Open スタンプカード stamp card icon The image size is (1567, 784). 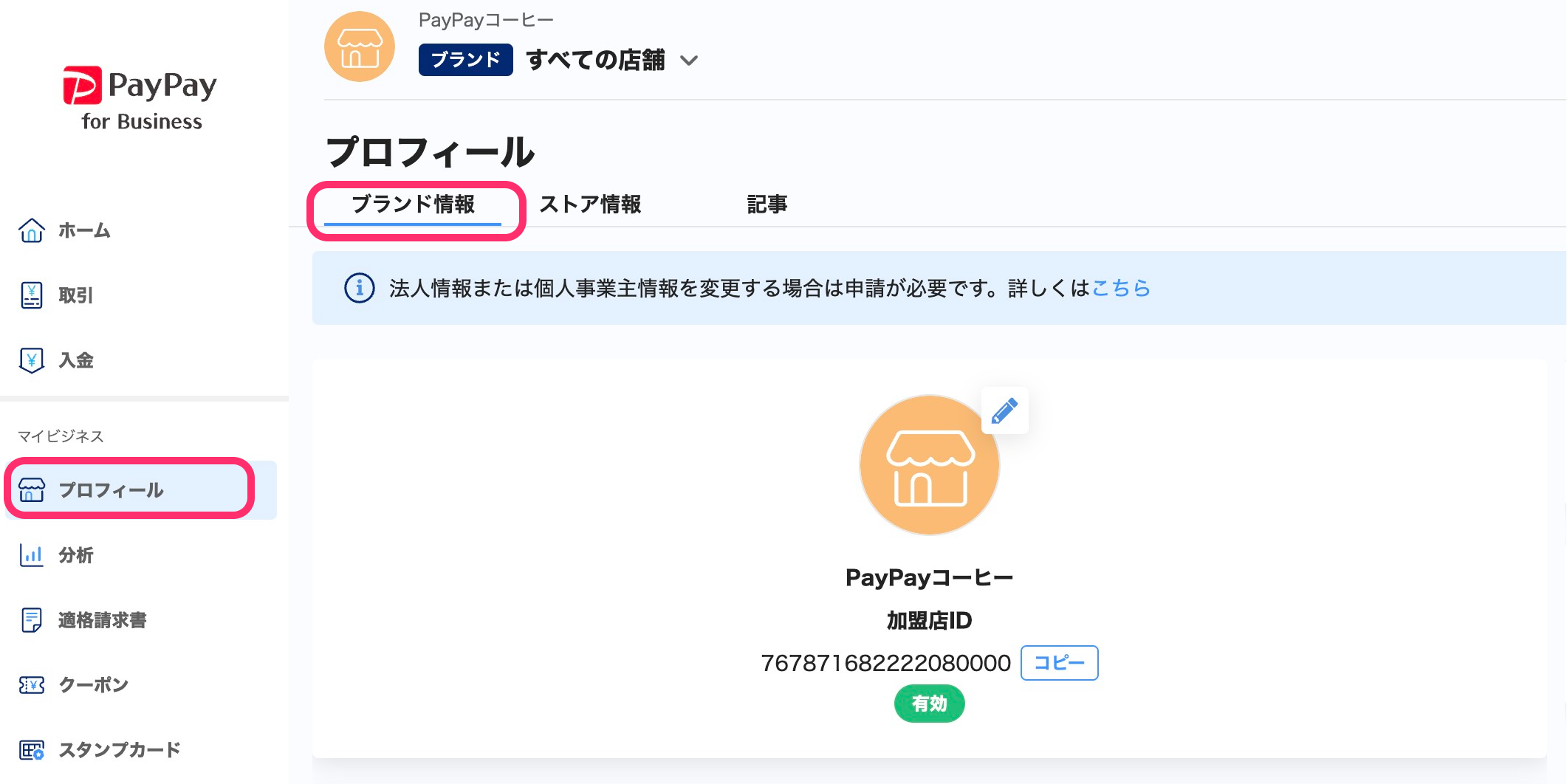31,750
